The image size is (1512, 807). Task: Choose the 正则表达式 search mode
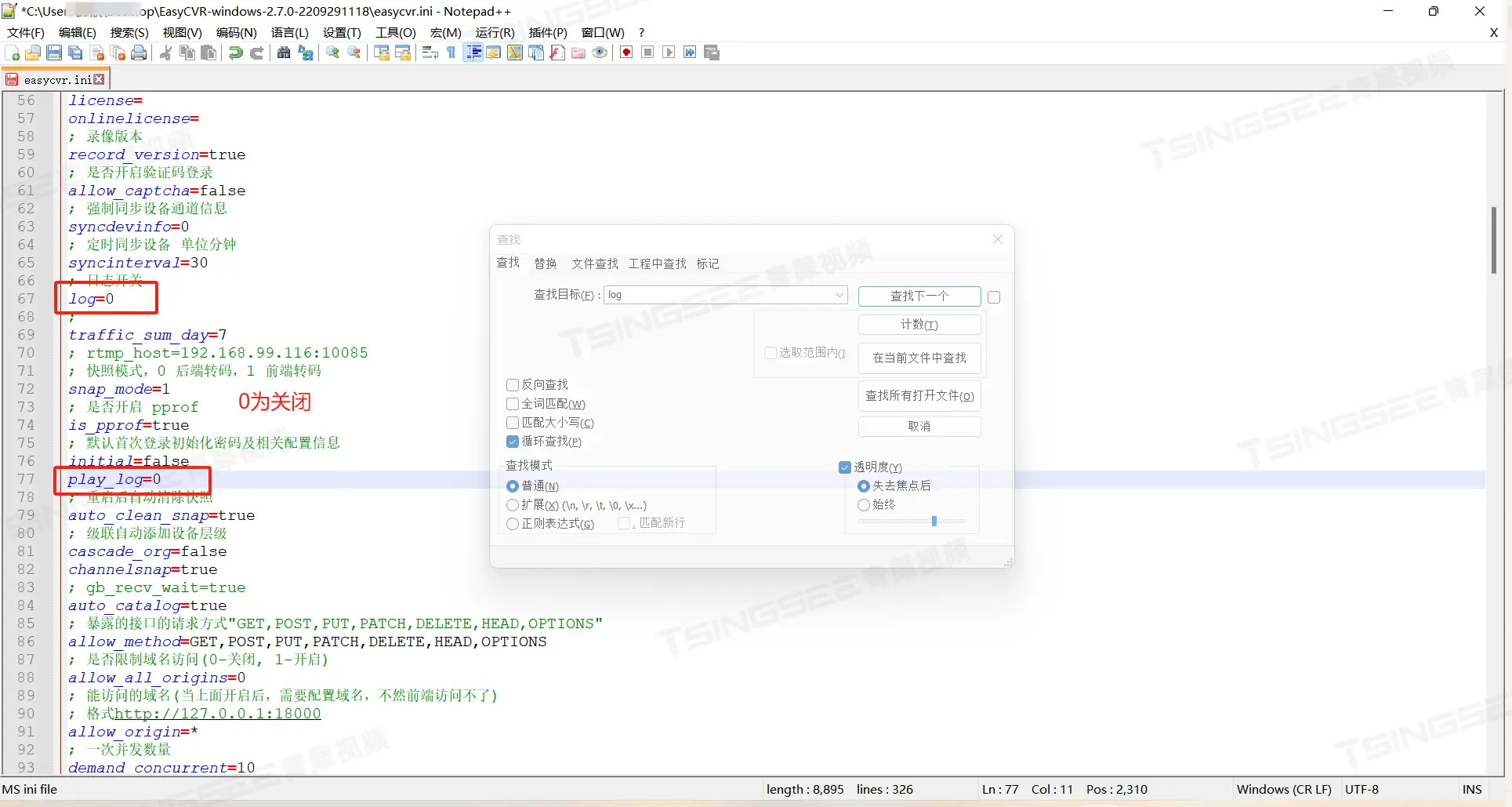click(x=513, y=524)
